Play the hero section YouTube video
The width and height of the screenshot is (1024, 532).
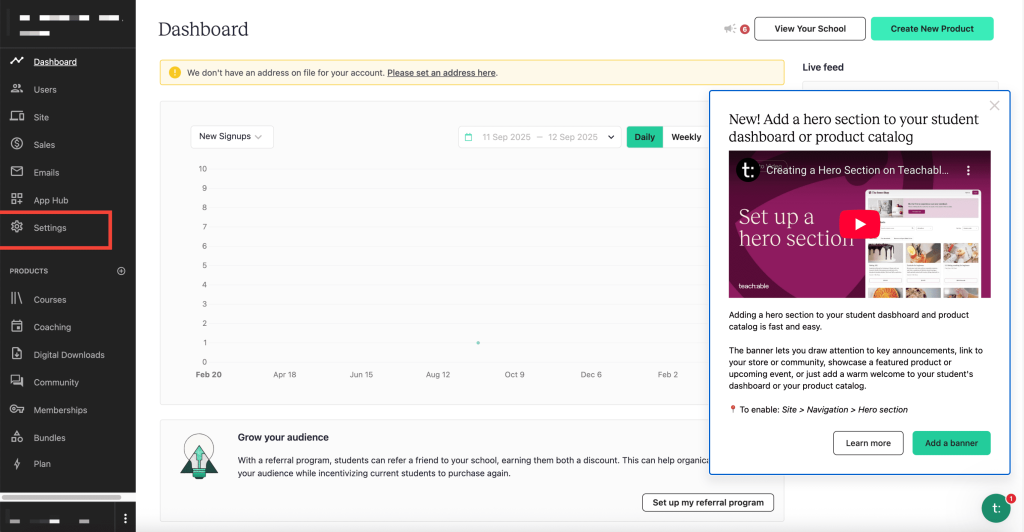point(859,224)
